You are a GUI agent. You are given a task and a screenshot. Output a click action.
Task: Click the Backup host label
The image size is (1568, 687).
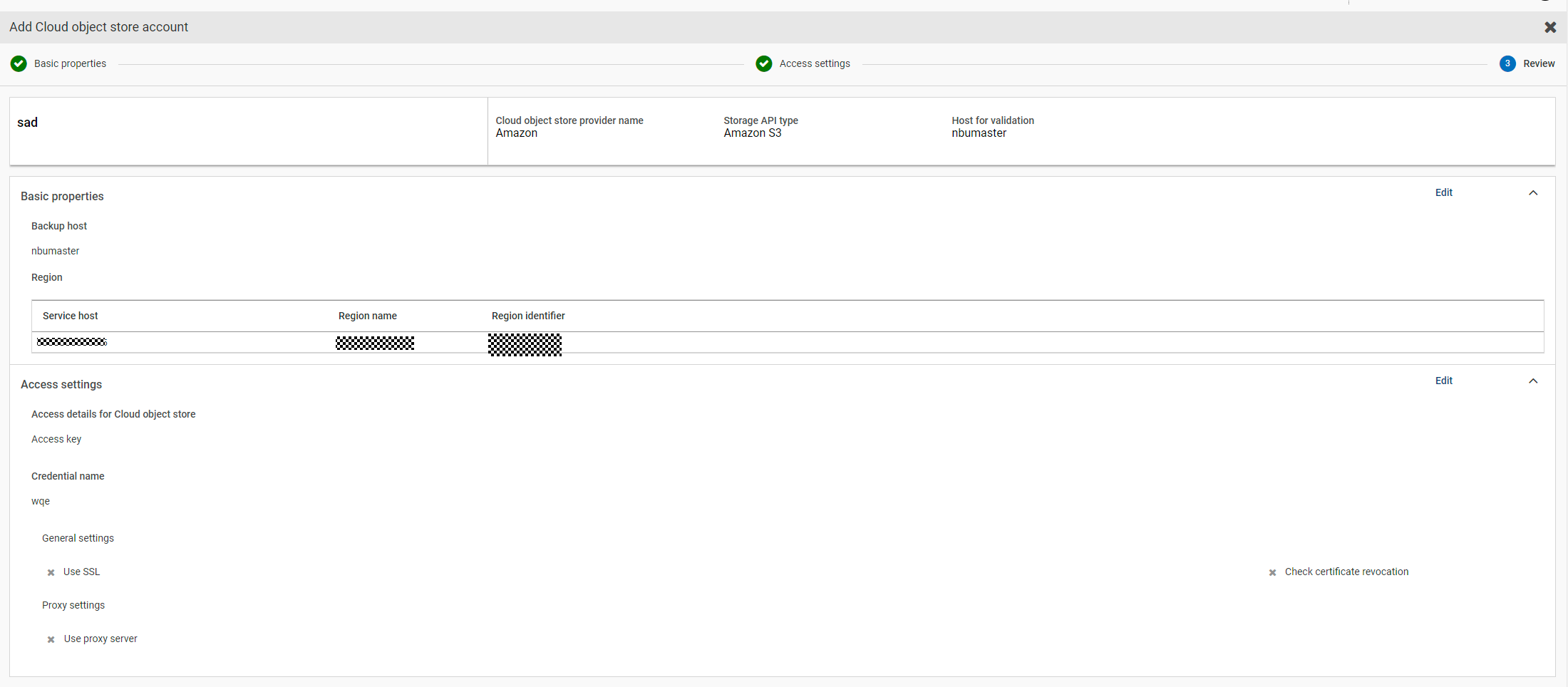pos(59,226)
